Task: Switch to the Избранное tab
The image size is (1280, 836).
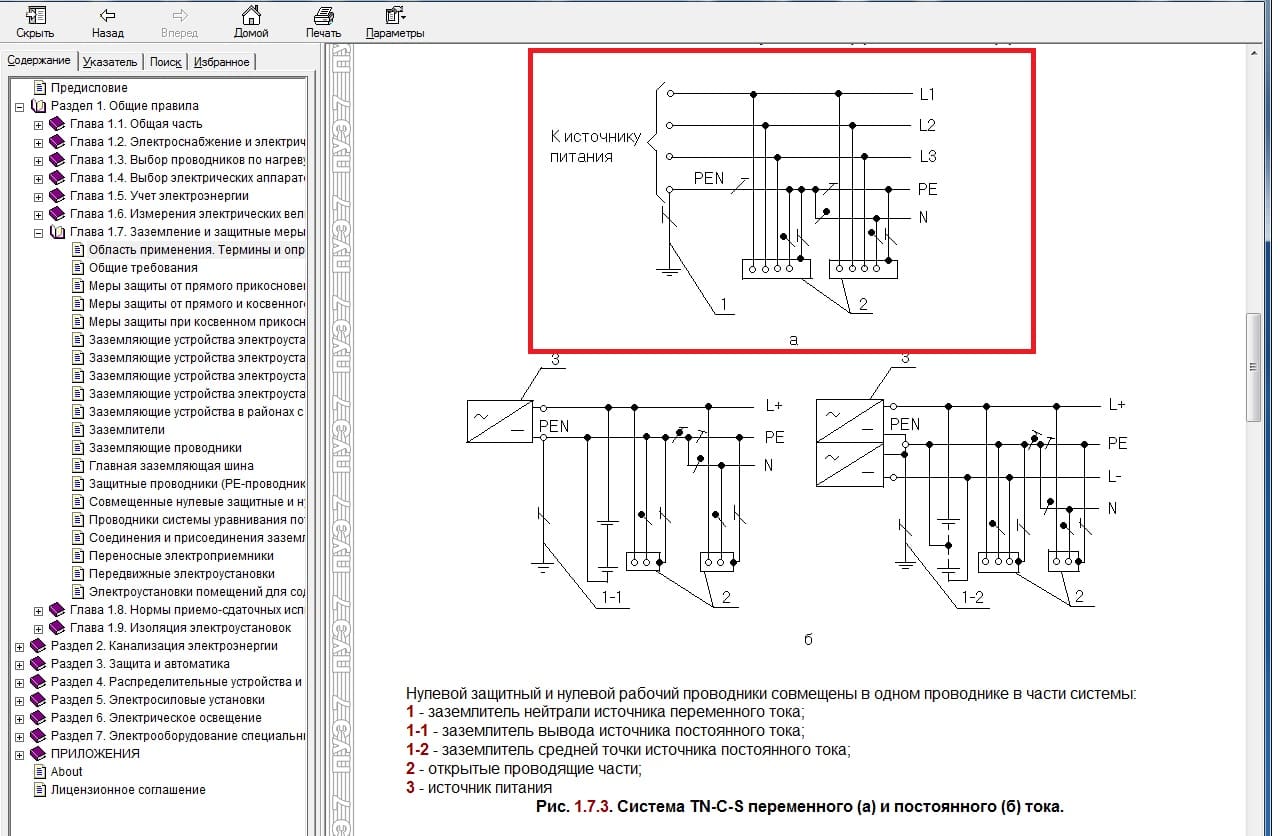Action: click(x=221, y=62)
